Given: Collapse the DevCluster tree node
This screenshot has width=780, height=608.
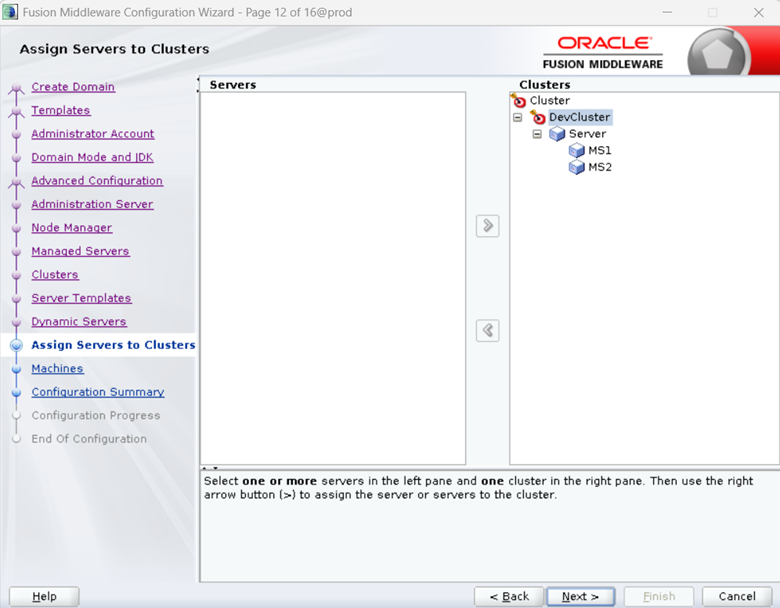Looking at the screenshot, I should coord(518,117).
